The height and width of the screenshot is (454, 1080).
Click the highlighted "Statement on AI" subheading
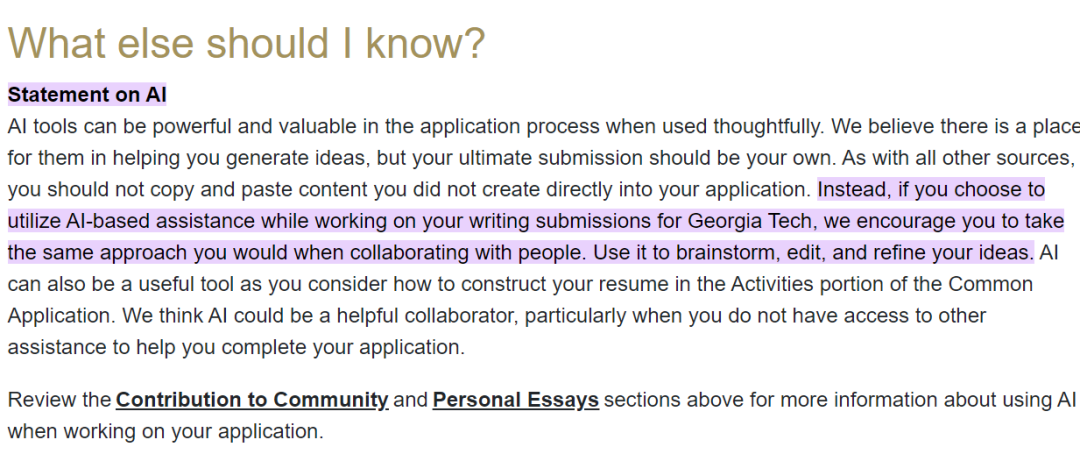87,95
